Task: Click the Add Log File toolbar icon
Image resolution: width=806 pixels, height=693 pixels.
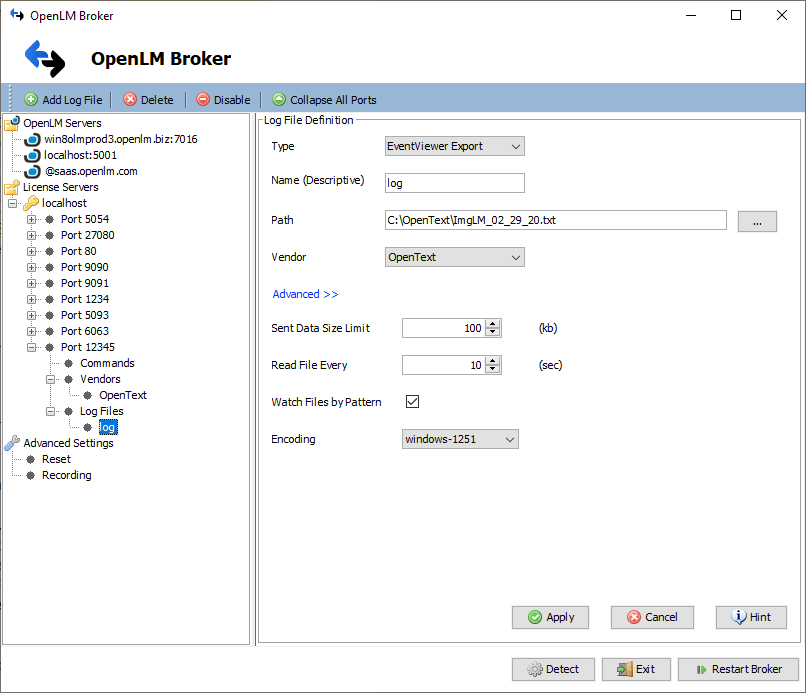Action: [x=31, y=100]
